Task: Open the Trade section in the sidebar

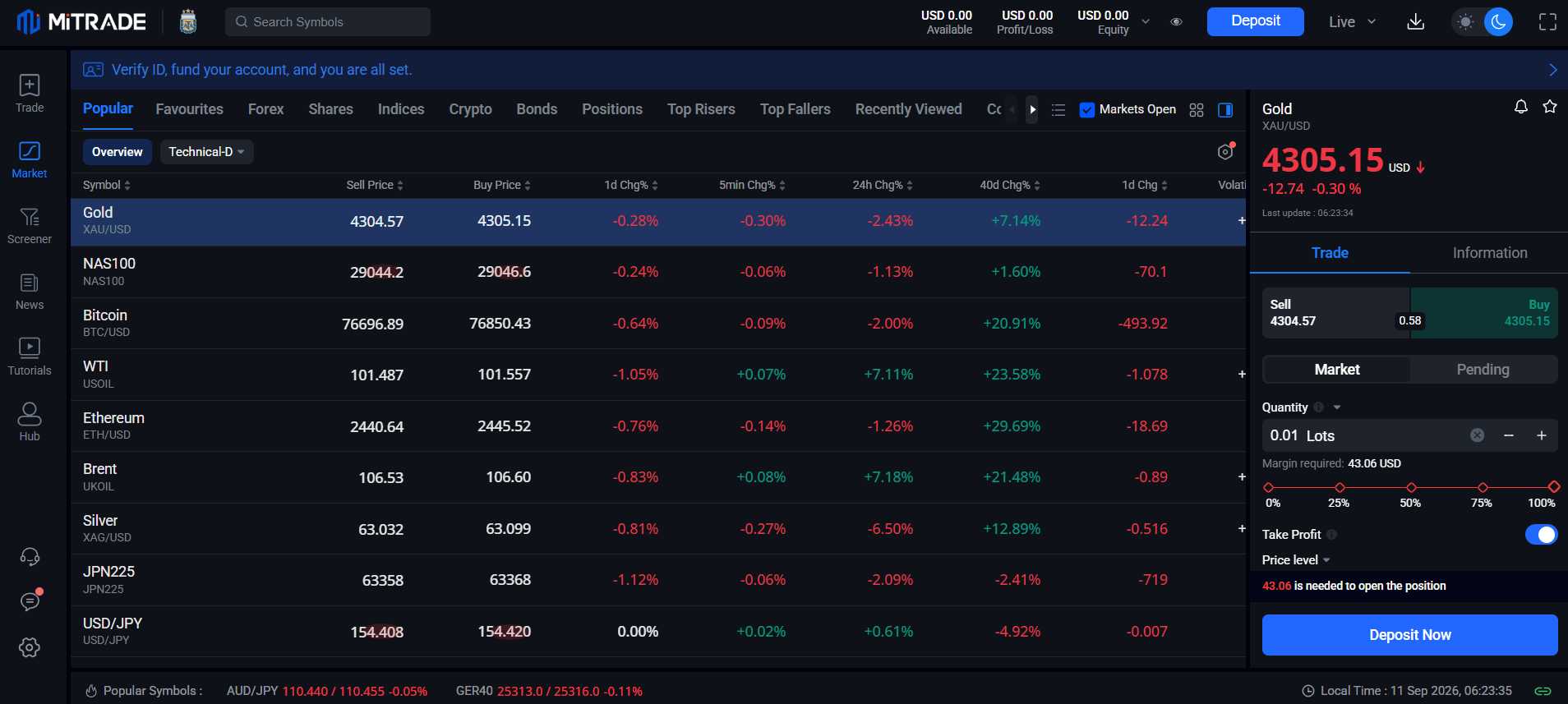Action: point(30,94)
